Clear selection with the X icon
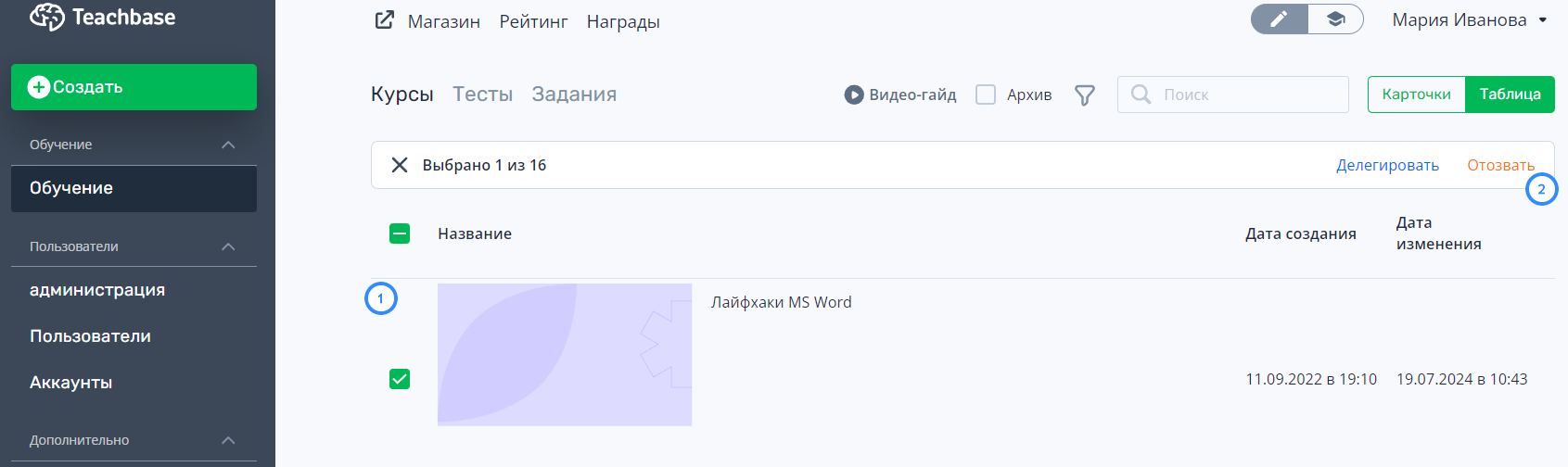This screenshot has height=467, width=1568. click(400, 165)
